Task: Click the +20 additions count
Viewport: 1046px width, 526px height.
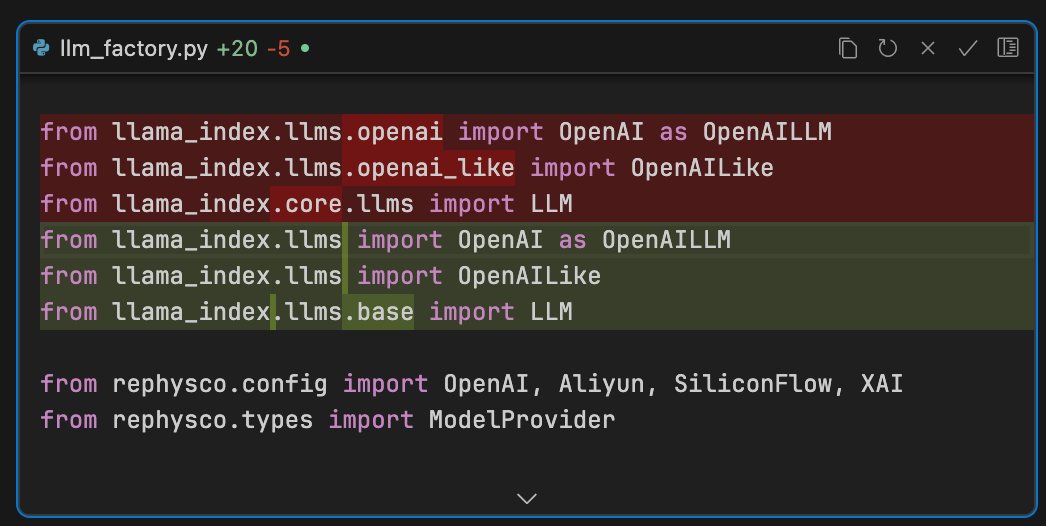Action: [237, 49]
